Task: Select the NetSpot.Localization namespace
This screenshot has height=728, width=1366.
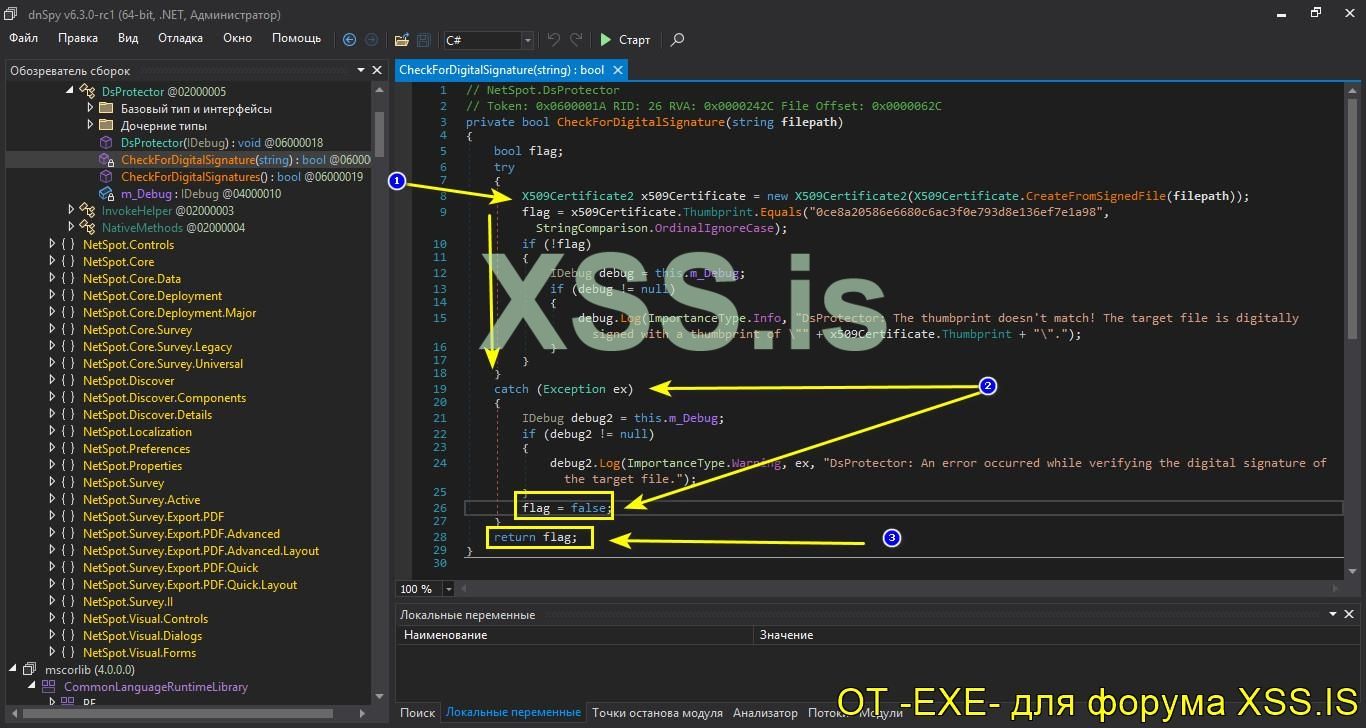Action: click(x=137, y=431)
